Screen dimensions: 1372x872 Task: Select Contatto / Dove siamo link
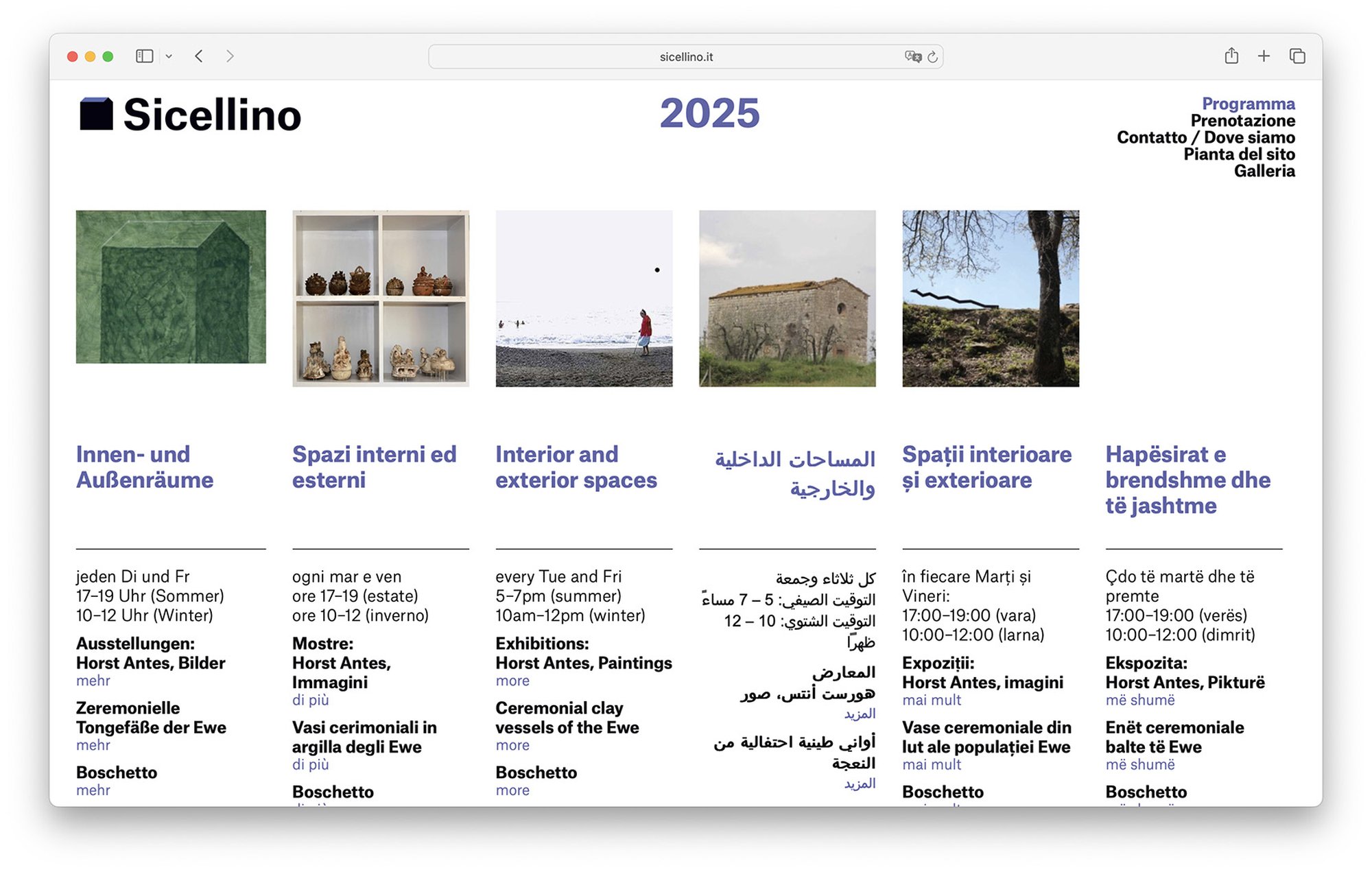pyautogui.click(x=1205, y=137)
